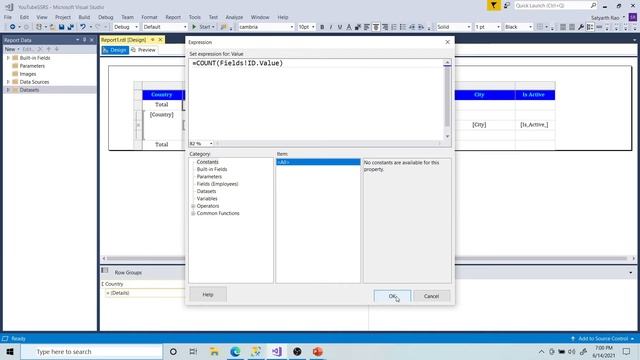Select the Parameters category in Expression dialog

[x=209, y=177]
